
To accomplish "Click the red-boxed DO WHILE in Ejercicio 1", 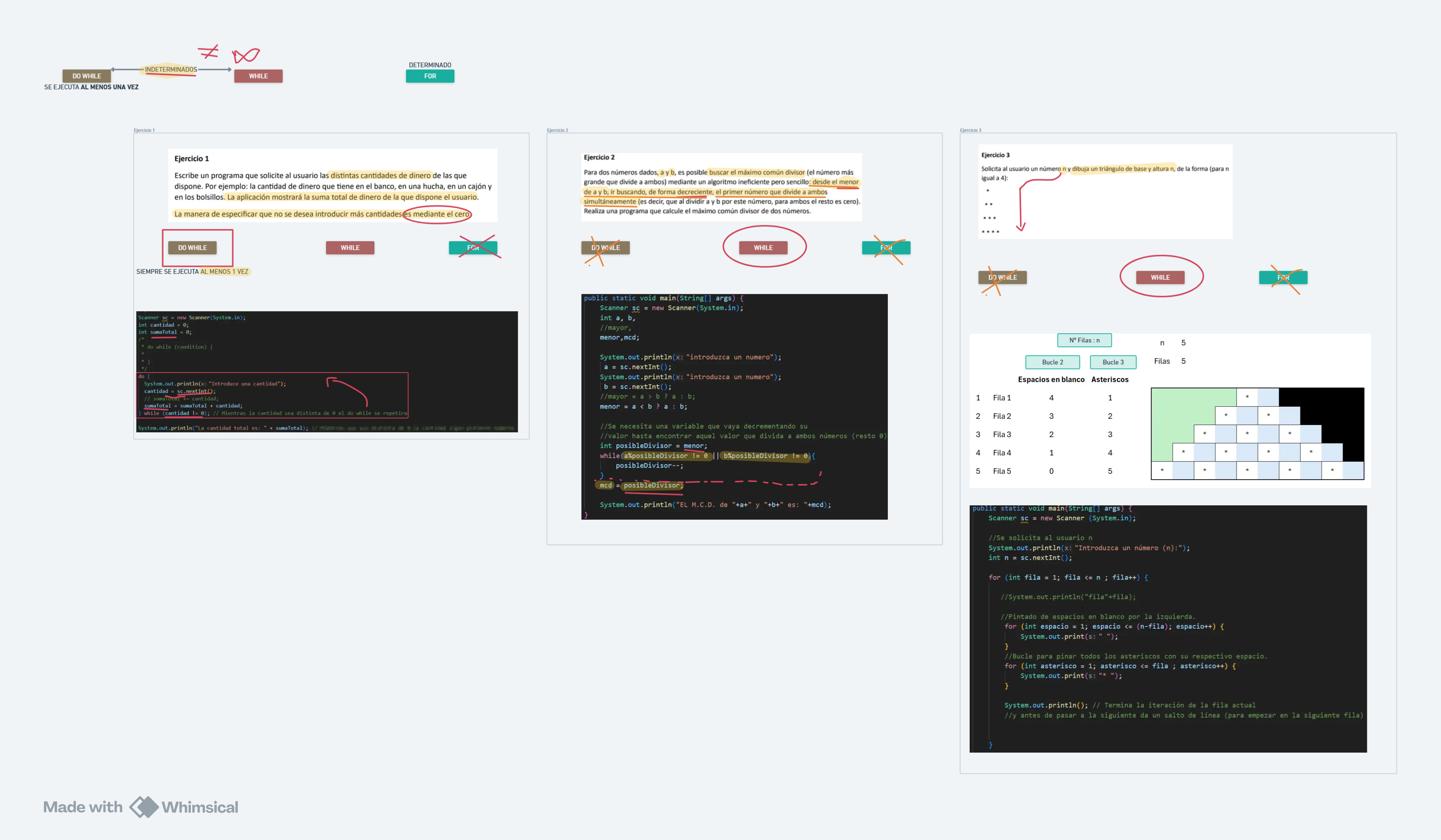I will pyautogui.click(x=192, y=248).
